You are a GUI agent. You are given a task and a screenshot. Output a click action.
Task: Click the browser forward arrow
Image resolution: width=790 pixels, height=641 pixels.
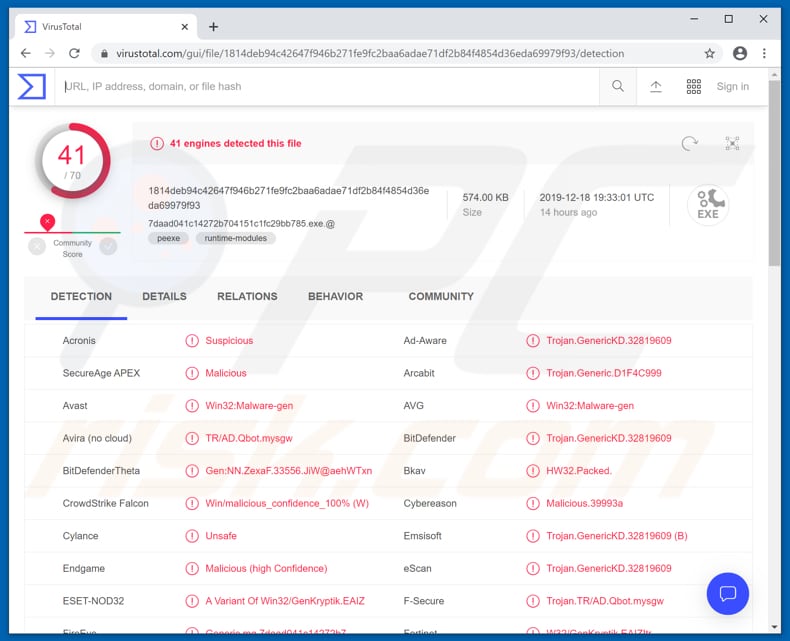(x=50, y=53)
